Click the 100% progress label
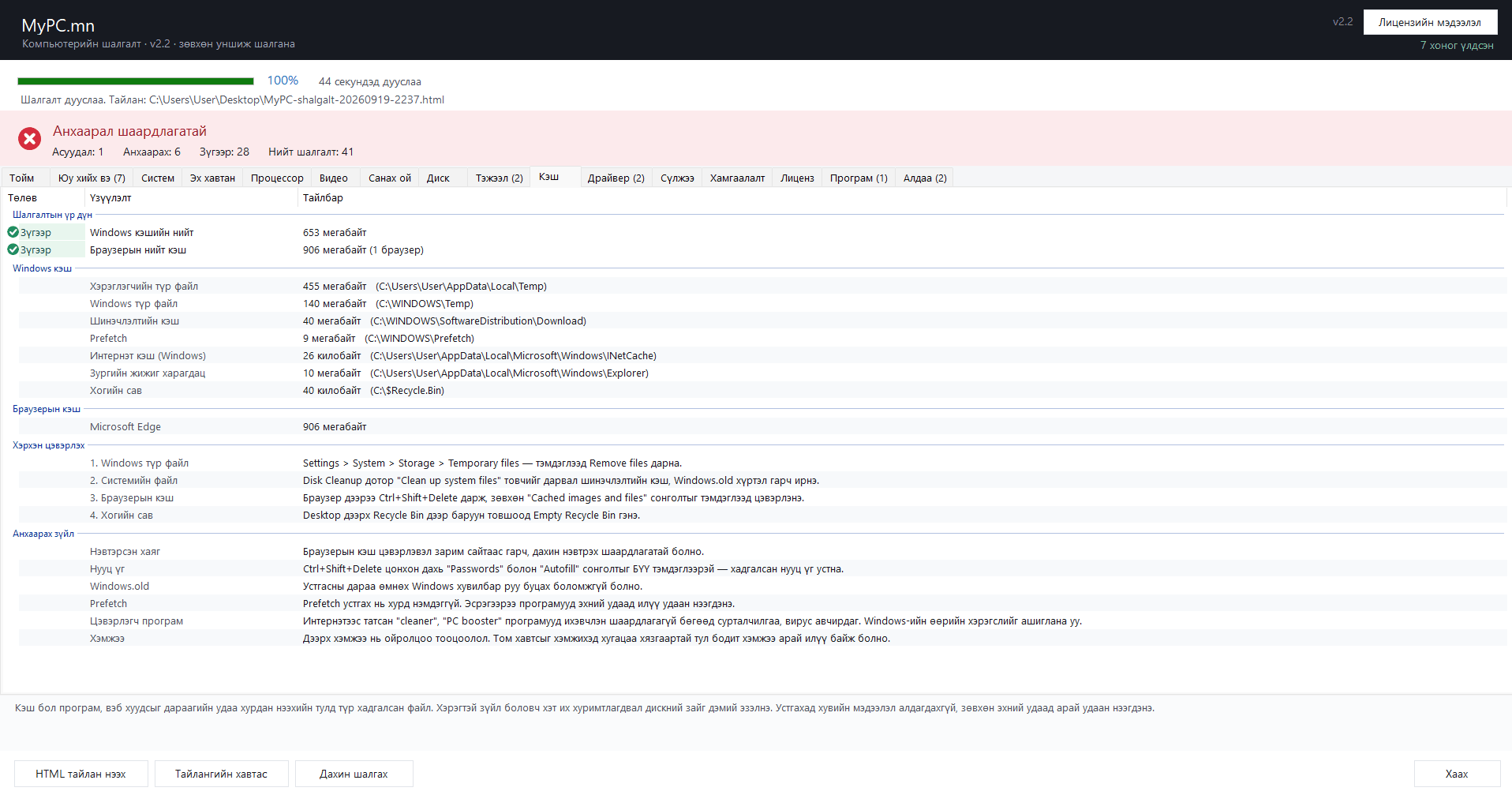The height and width of the screenshot is (795, 1512). pos(283,81)
